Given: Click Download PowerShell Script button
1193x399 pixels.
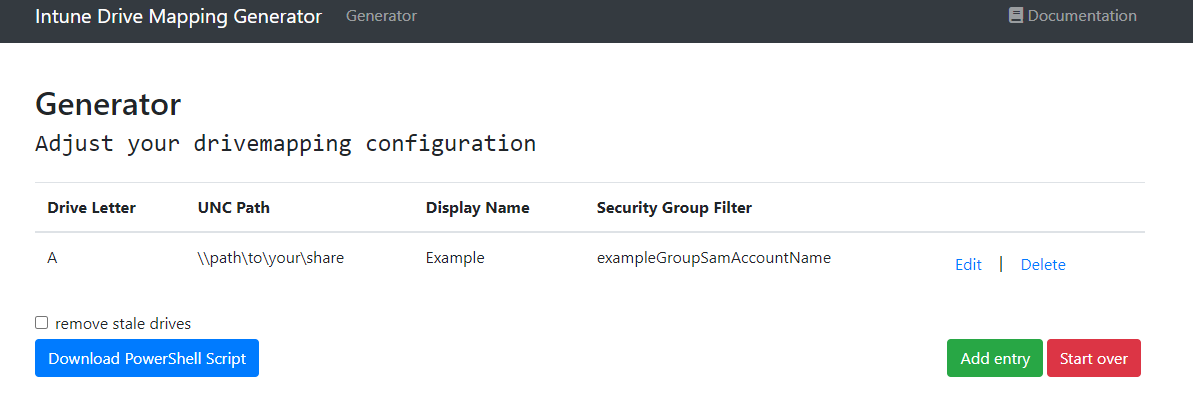Looking at the screenshot, I should [147, 358].
